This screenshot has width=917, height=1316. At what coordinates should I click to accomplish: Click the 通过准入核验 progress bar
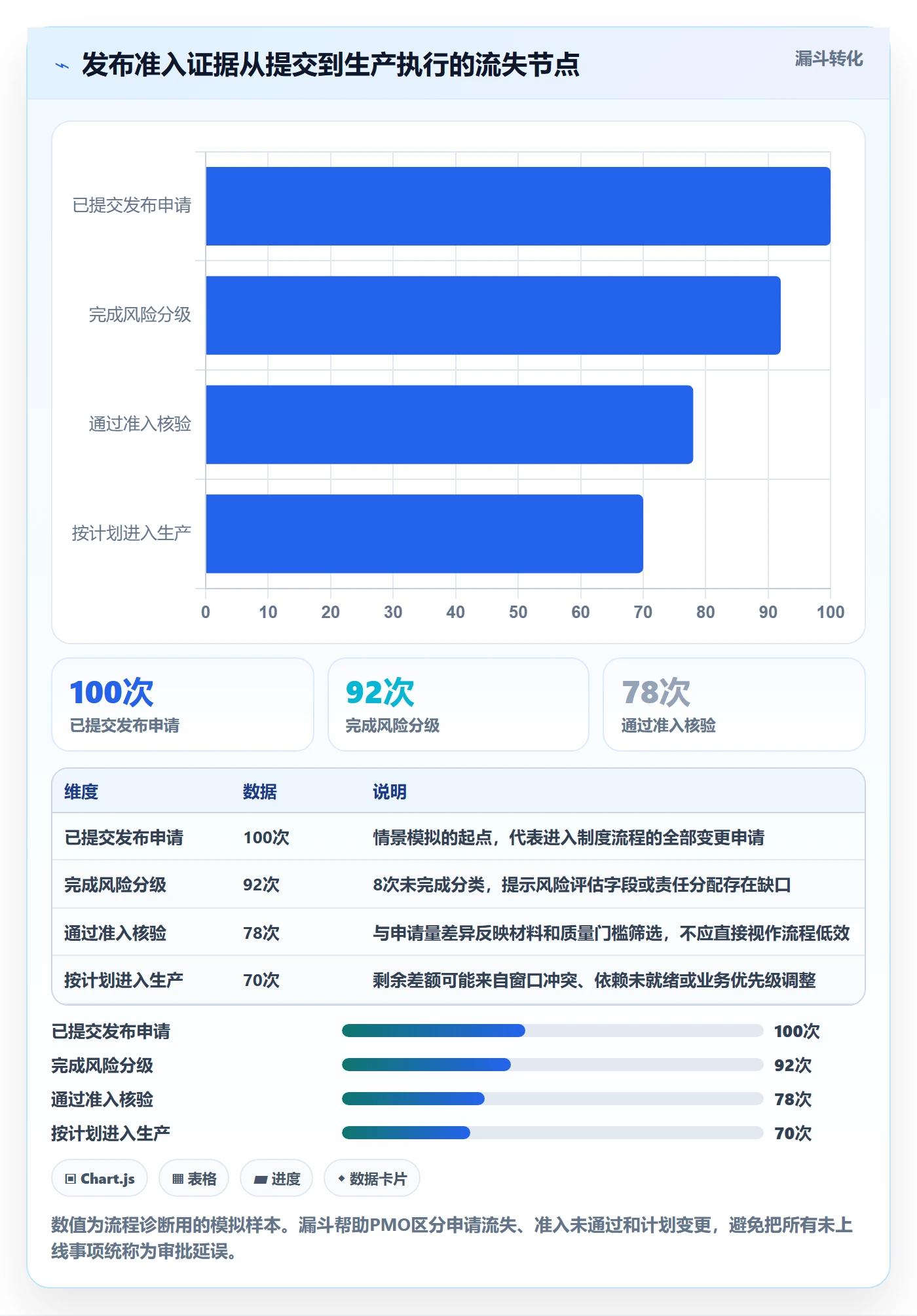pos(553,1099)
